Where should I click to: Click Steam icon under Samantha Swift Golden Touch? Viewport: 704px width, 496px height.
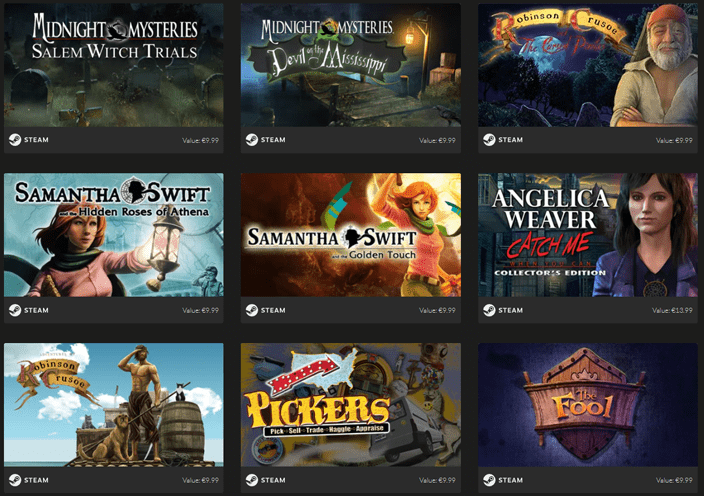[251, 310]
